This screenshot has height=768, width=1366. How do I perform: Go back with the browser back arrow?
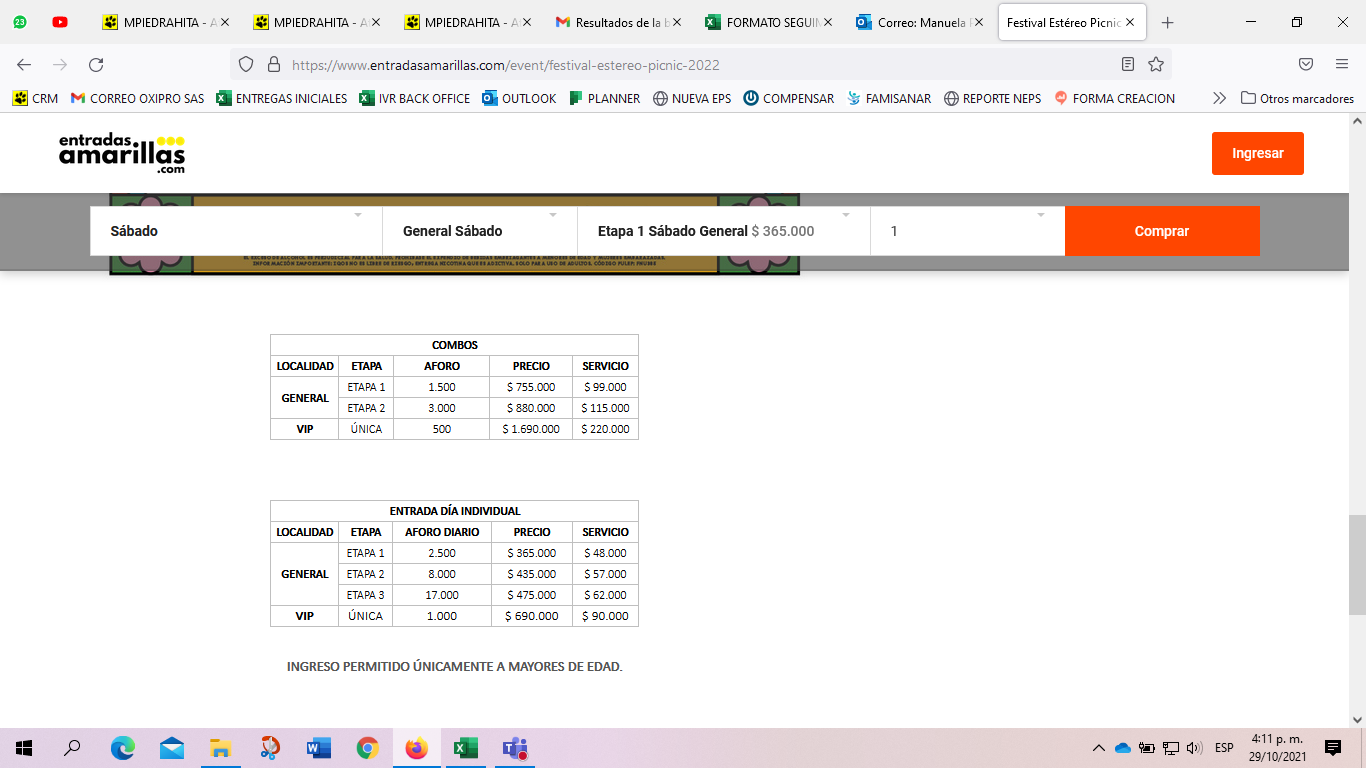tap(24, 64)
